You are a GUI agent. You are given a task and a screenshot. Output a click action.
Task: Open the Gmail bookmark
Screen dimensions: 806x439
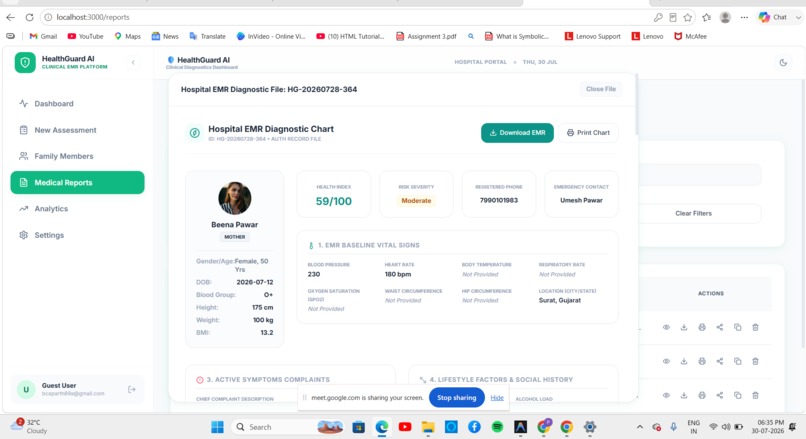[43, 36]
